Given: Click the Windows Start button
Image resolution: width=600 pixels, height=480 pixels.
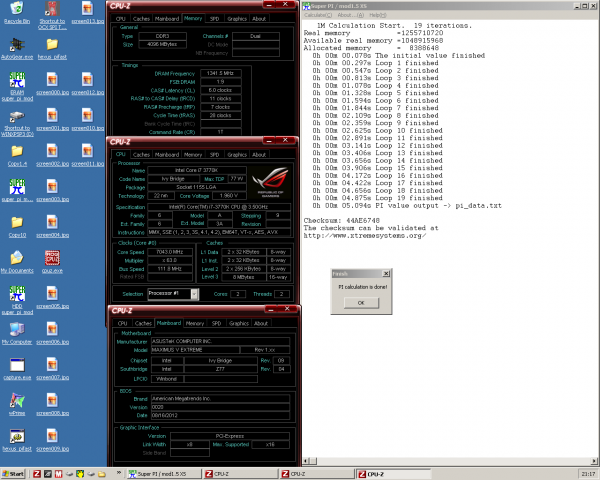Looking at the screenshot, I should pos(14,473).
